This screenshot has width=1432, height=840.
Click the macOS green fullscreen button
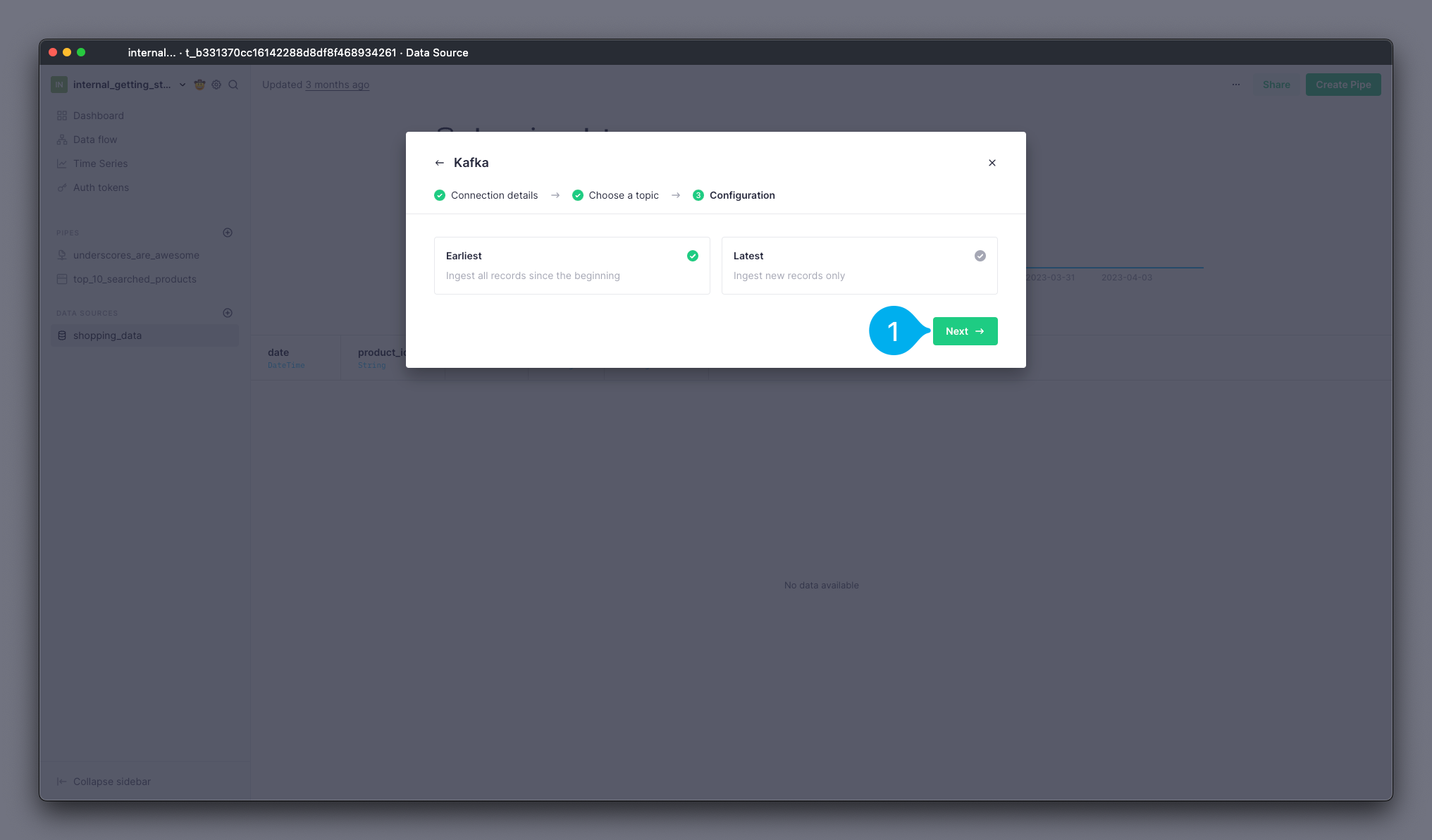(81, 52)
